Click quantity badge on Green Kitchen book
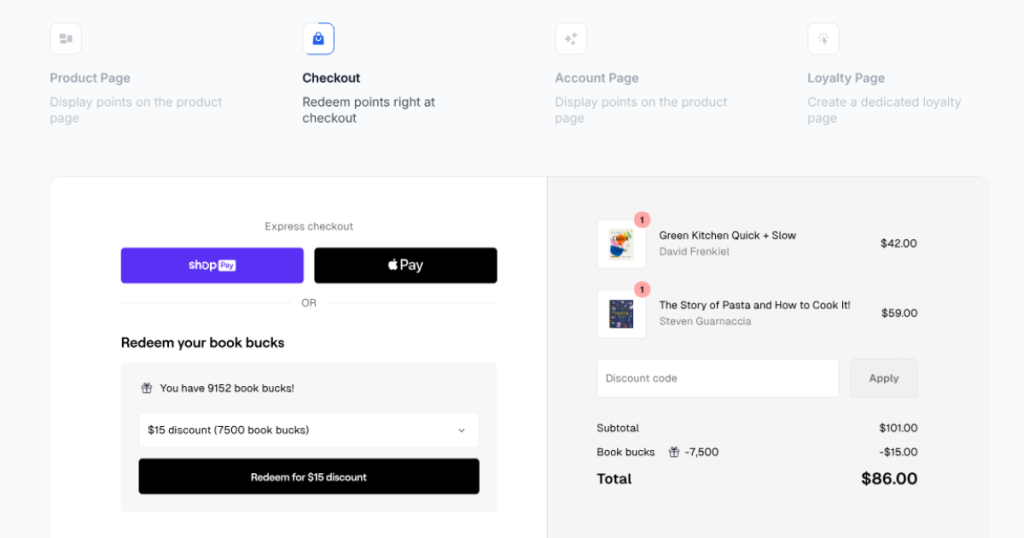1024x538 pixels. coord(642,220)
